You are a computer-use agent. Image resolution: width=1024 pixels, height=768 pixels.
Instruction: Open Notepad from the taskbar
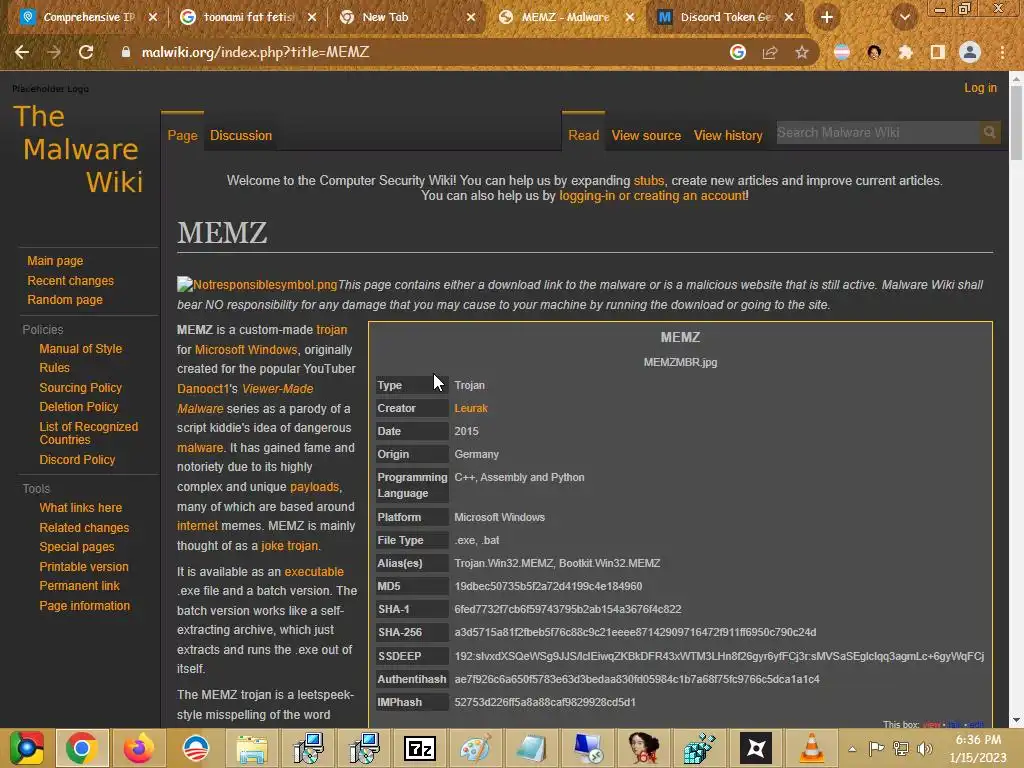tap(532, 748)
